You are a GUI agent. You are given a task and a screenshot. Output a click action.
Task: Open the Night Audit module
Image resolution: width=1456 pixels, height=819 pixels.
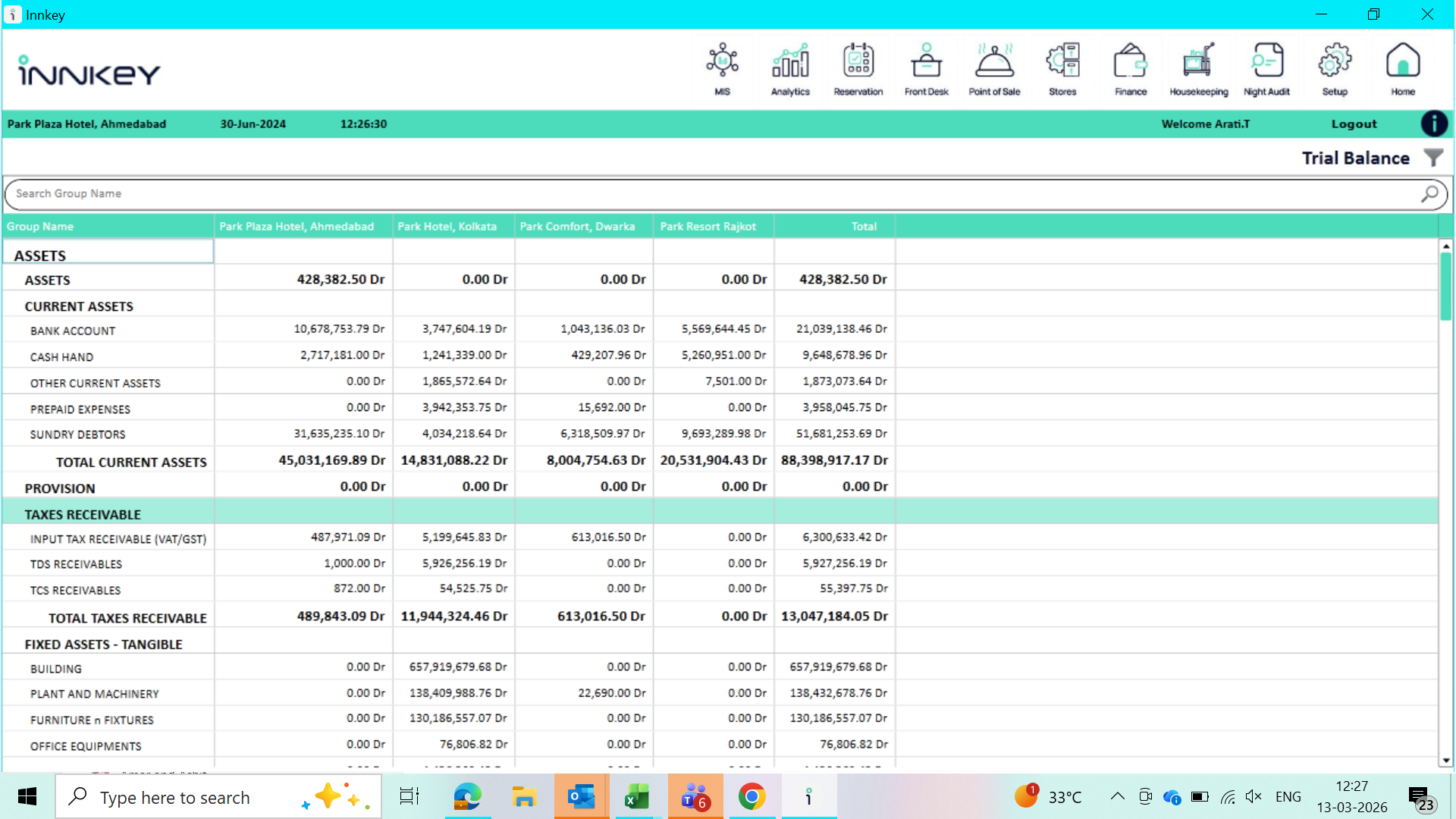tap(1266, 69)
